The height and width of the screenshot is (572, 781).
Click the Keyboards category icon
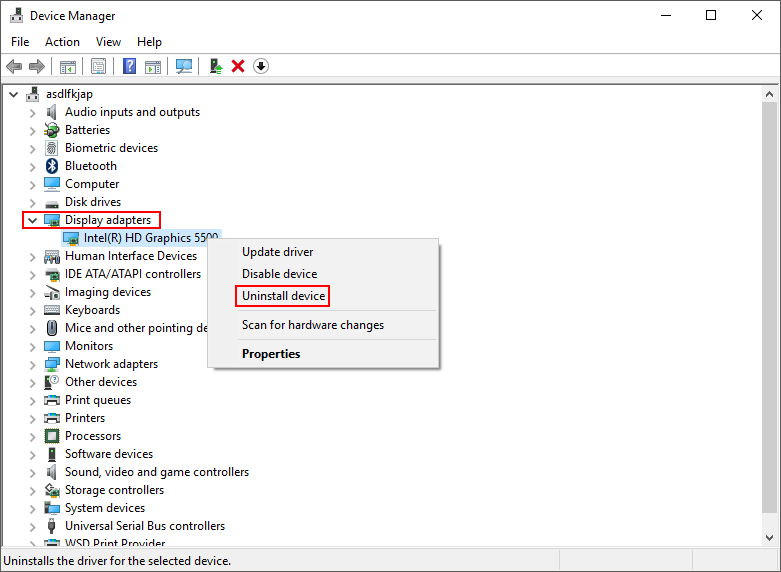(52, 310)
